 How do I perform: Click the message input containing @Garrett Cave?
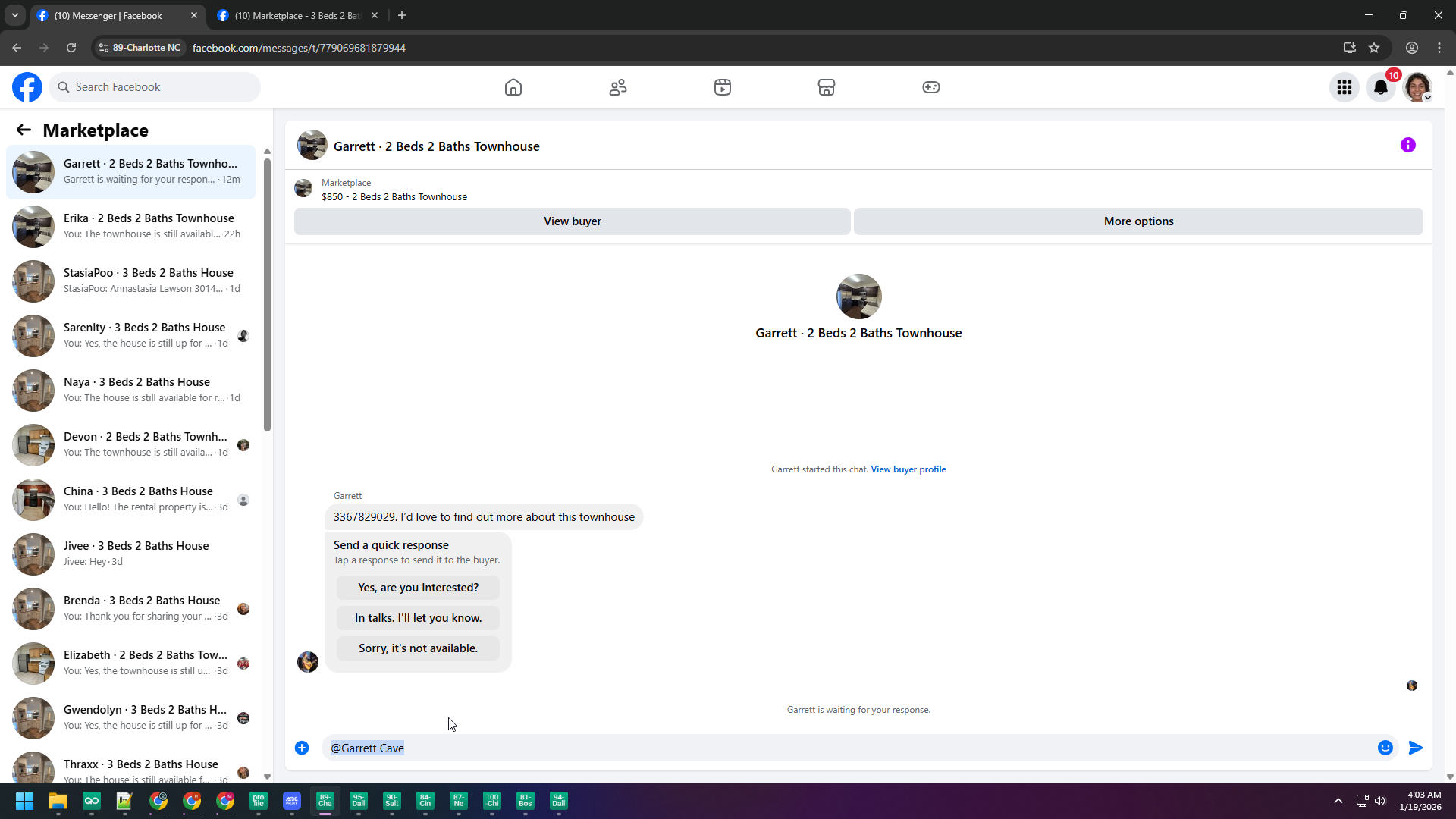coord(849,748)
